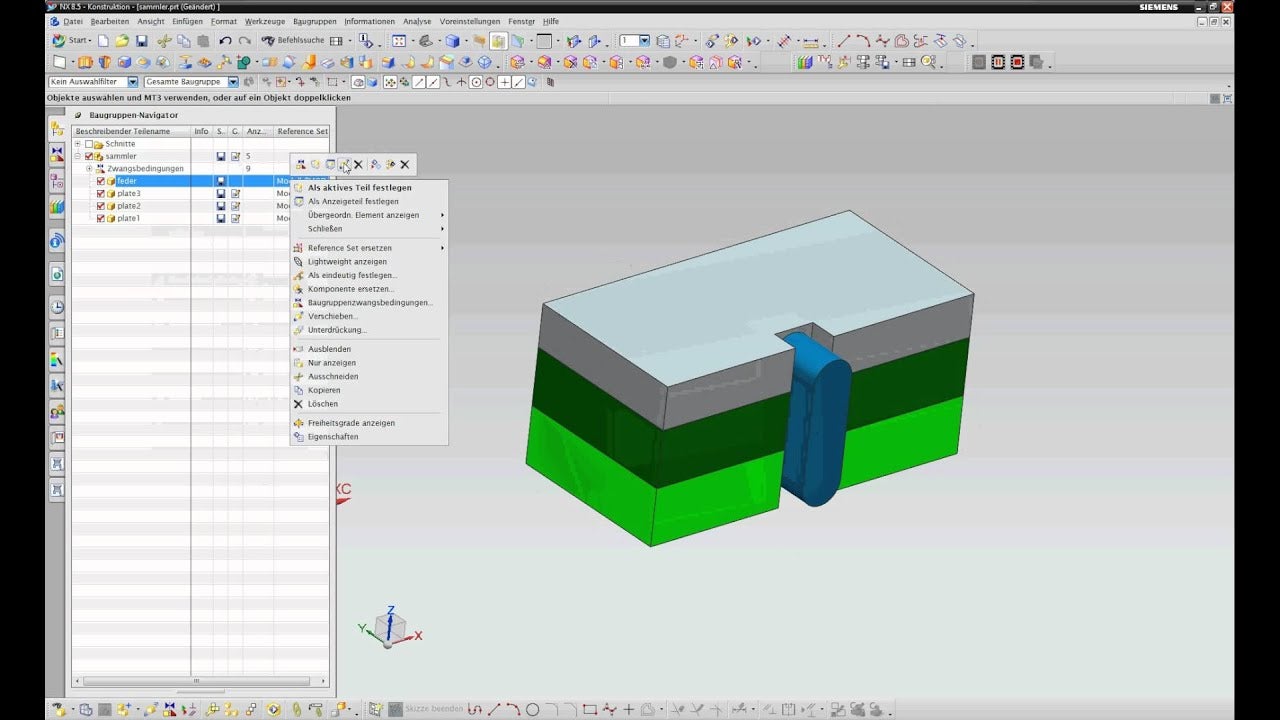Click the Cut scissors icon
The height and width of the screenshot is (720, 1280).
pyautogui.click(x=164, y=41)
